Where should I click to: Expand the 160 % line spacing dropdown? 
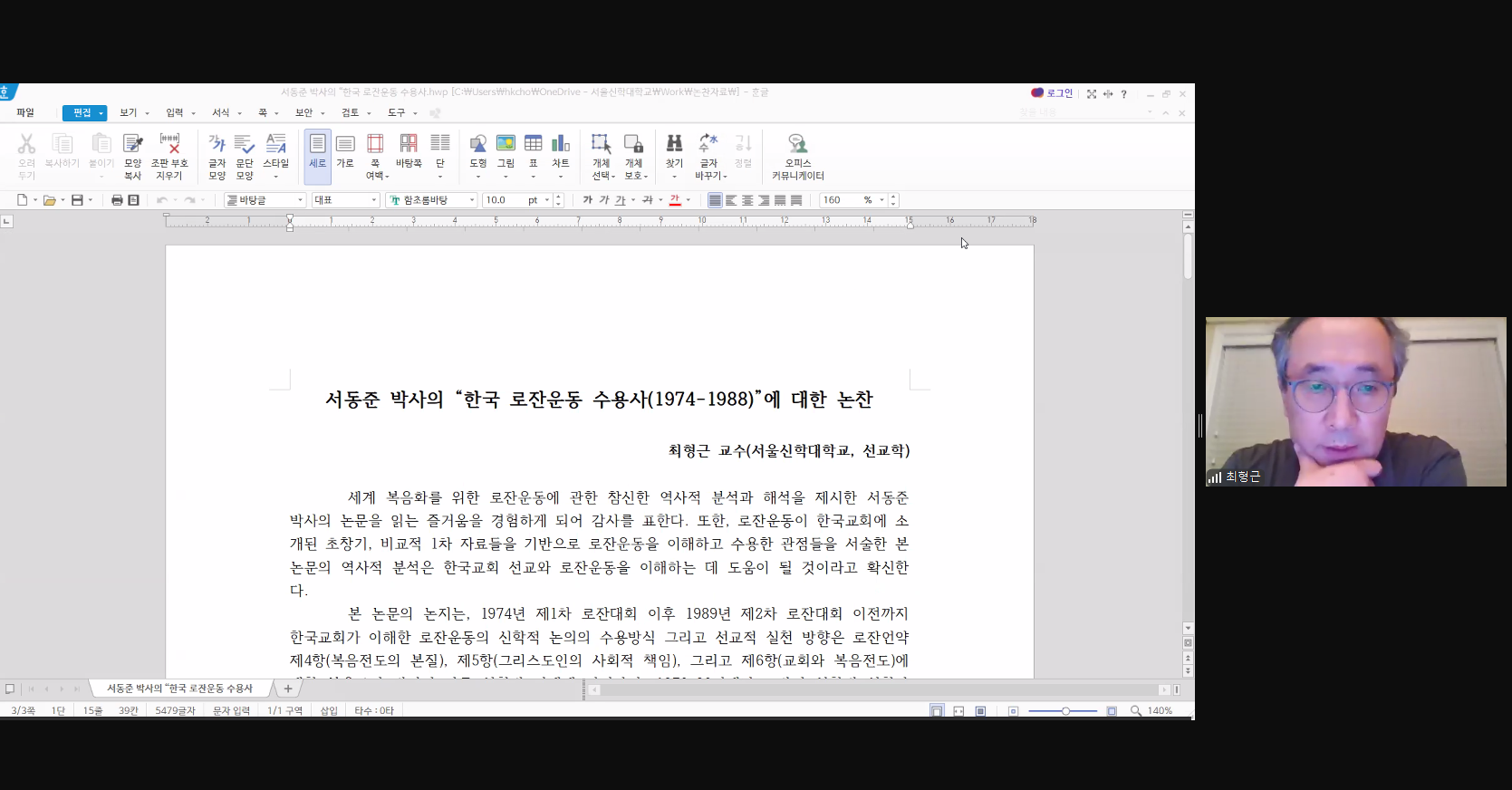point(881,200)
